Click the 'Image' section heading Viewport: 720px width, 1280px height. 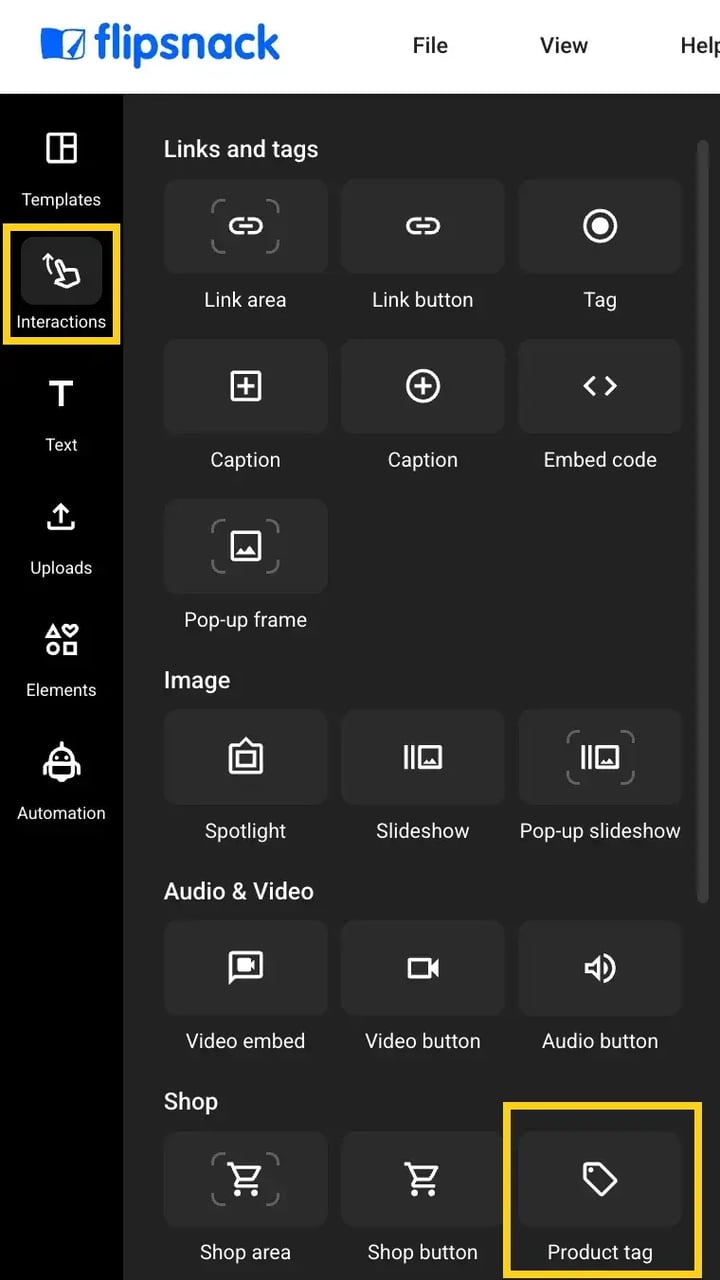(197, 680)
